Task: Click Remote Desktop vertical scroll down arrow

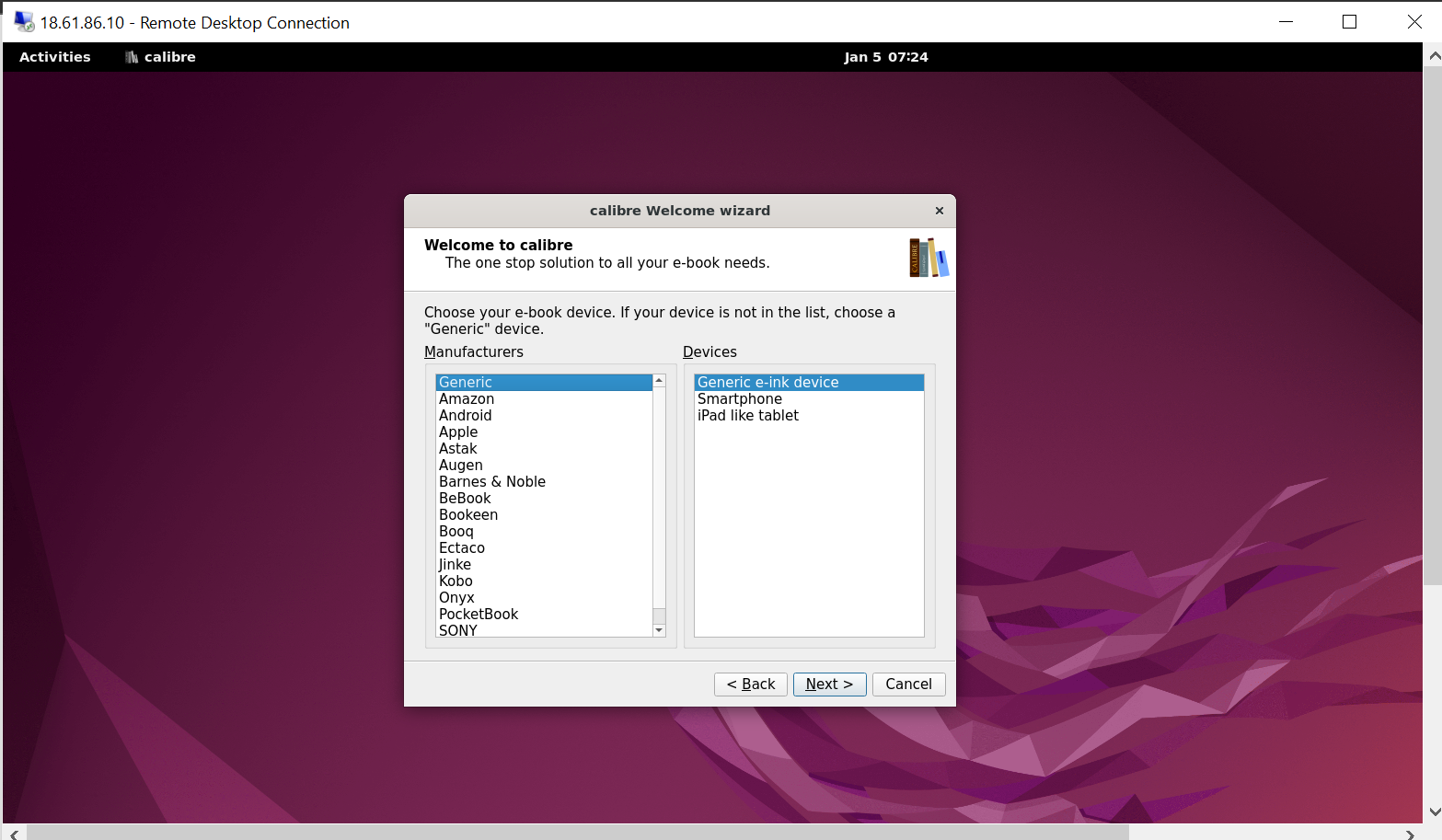Action: pos(1433,812)
